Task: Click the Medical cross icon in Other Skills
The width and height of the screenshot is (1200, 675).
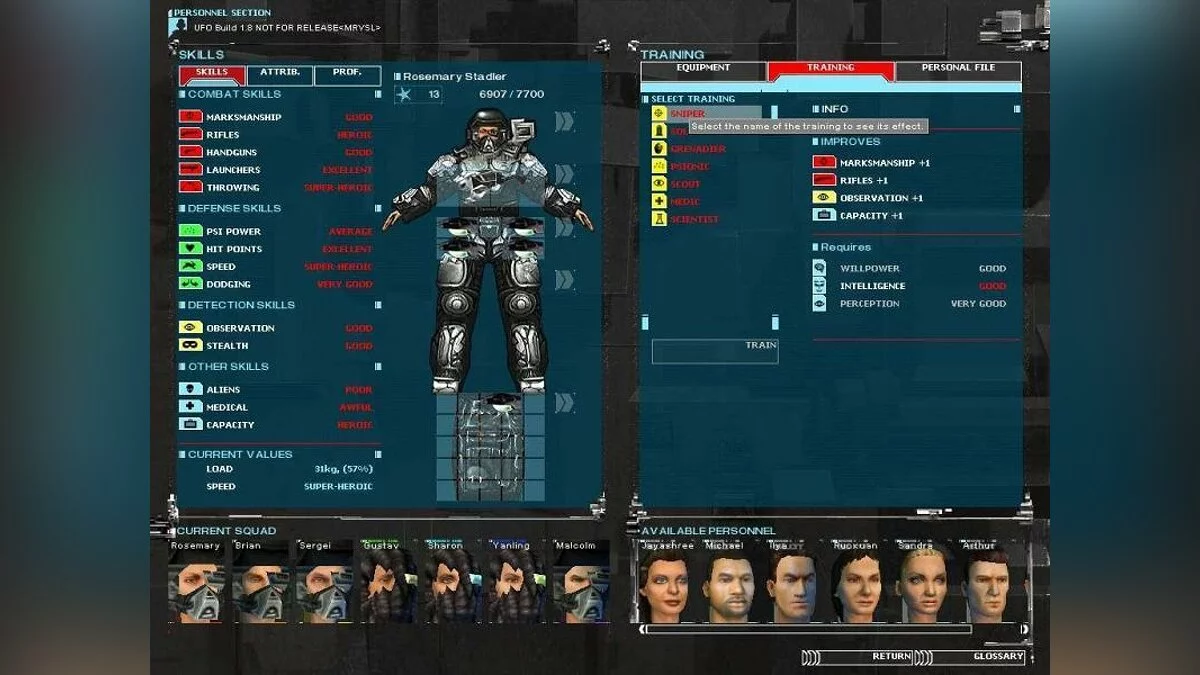Action: [x=190, y=407]
